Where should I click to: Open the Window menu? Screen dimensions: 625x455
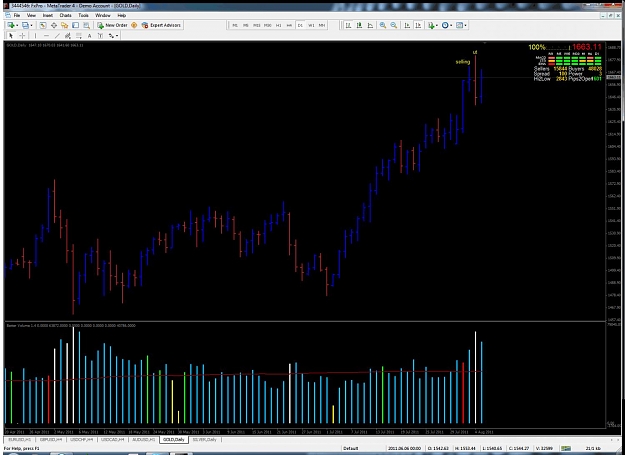102,15
